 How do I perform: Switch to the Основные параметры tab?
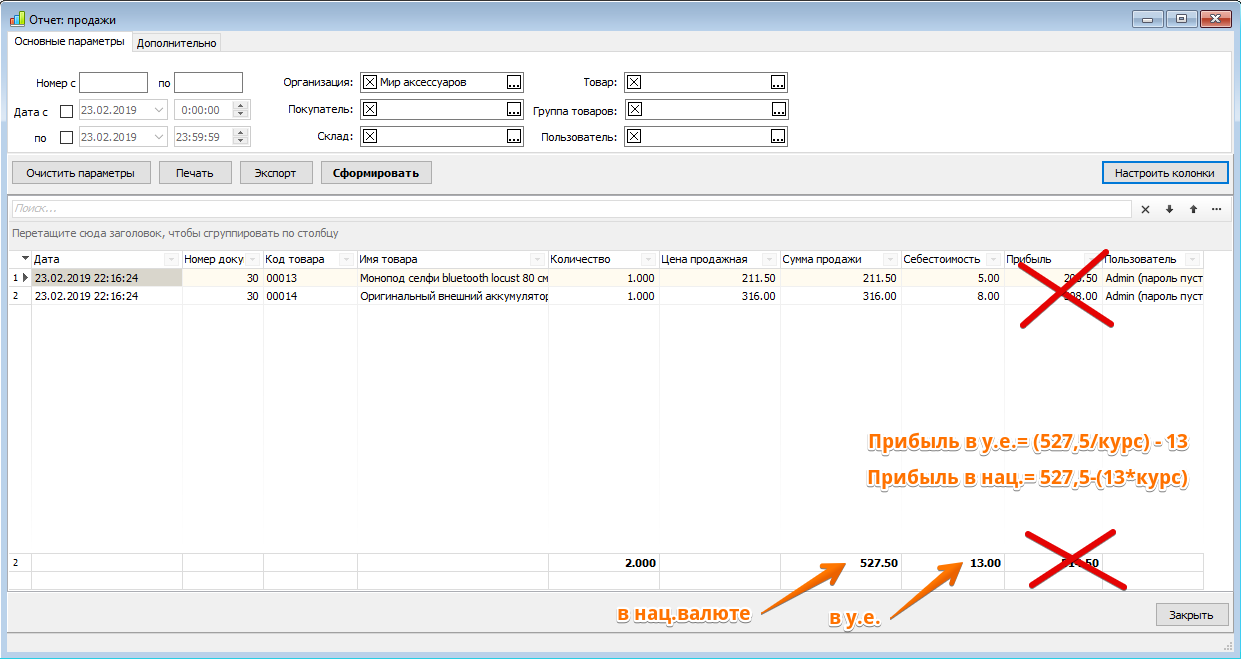[x=69, y=42]
